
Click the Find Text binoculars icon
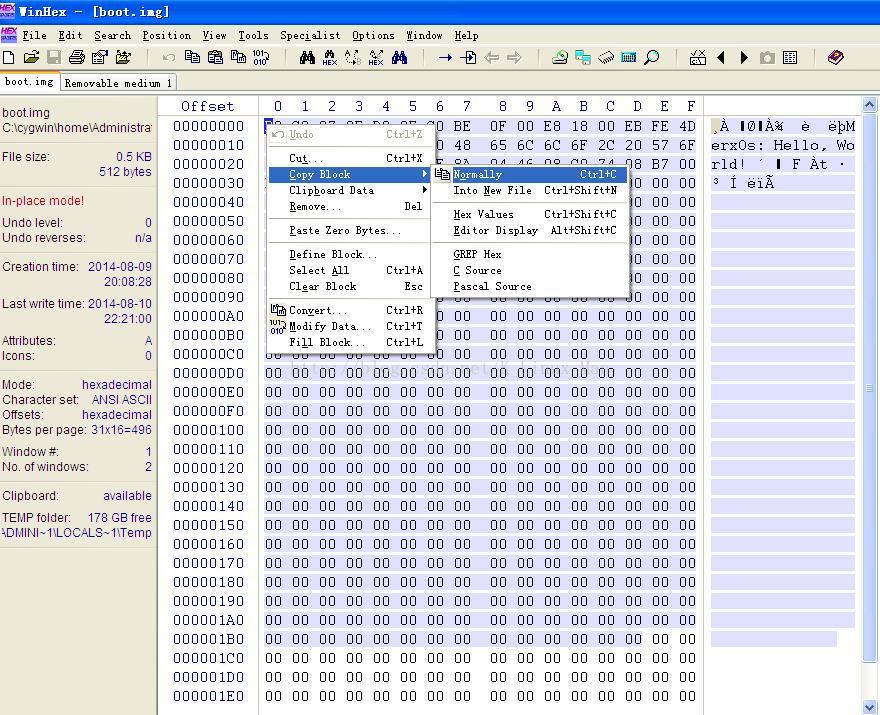point(307,57)
